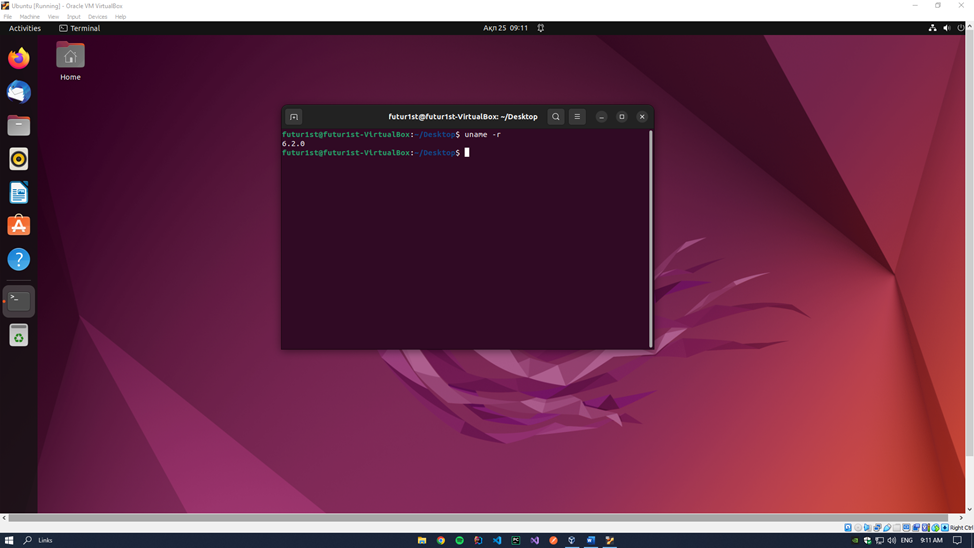Launch LibreOffice Writer from the dock

click(19, 193)
